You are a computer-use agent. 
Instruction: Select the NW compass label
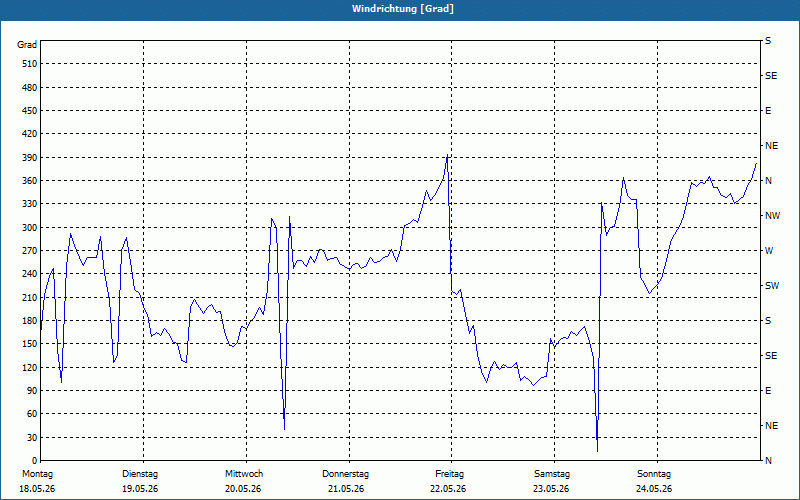point(772,216)
